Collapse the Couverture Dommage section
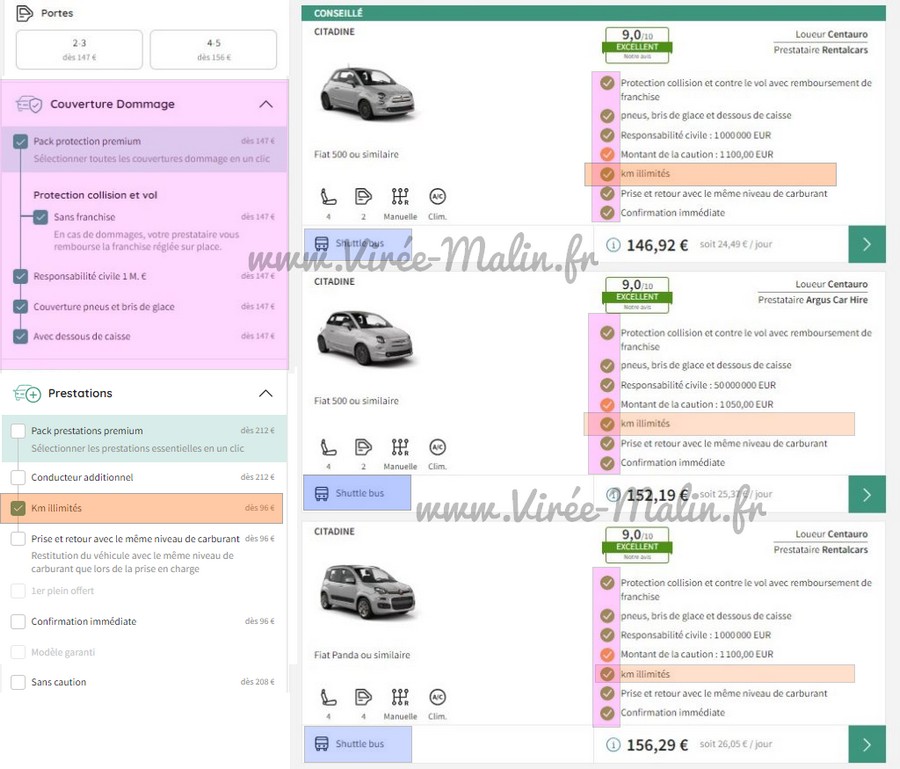Image resolution: width=900 pixels, height=769 pixels. (265, 104)
